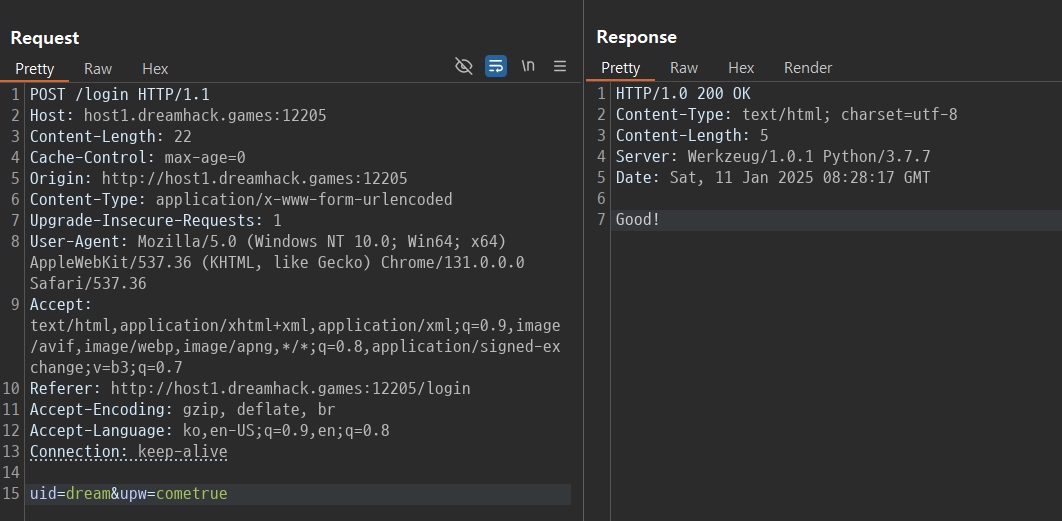
Task: Open the Response Render tab
Action: [x=808, y=68]
